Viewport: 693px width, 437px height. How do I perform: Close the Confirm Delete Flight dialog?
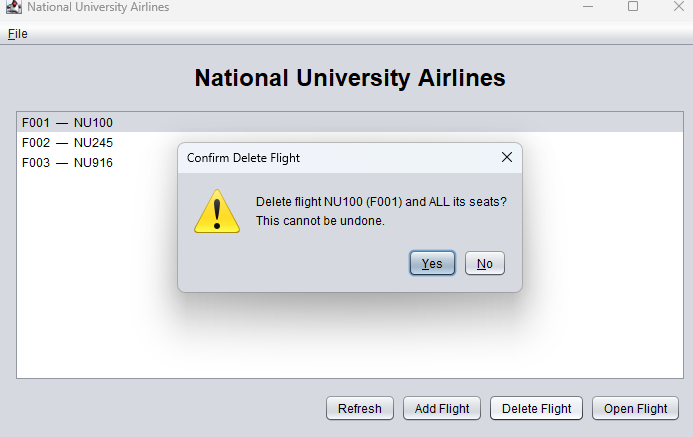pyautogui.click(x=507, y=157)
